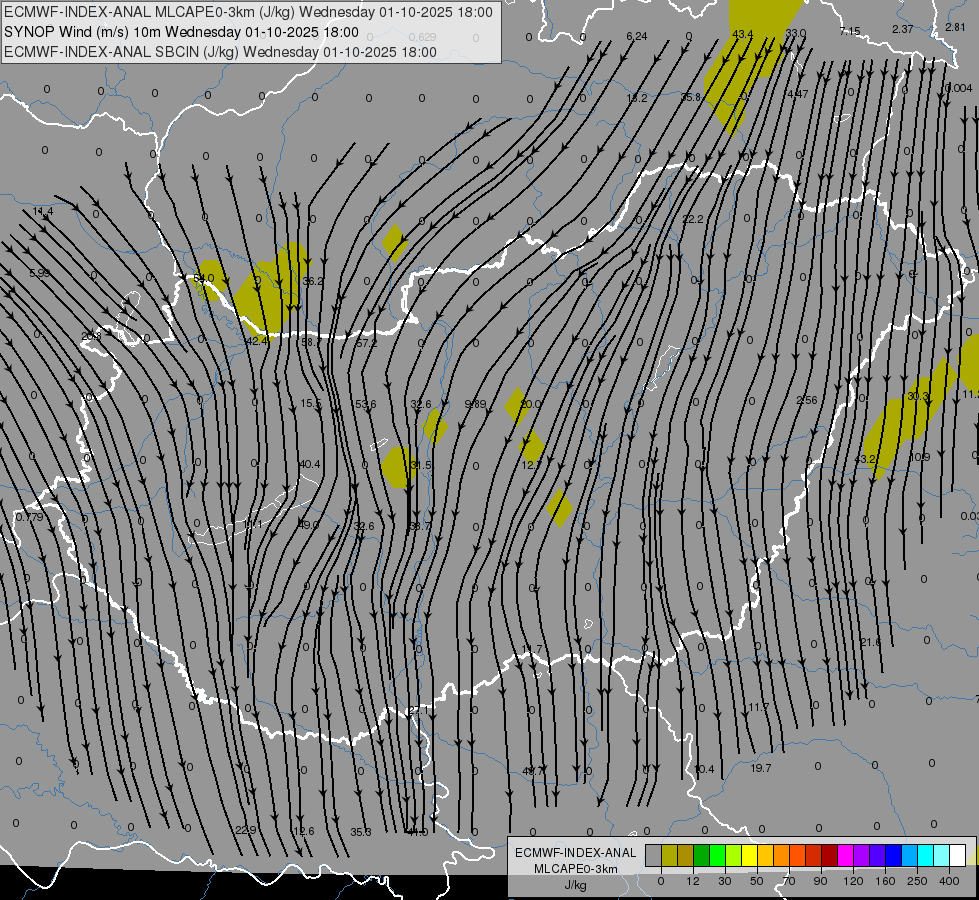Click the map value 4.47
979x900 pixels.
point(797,94)
